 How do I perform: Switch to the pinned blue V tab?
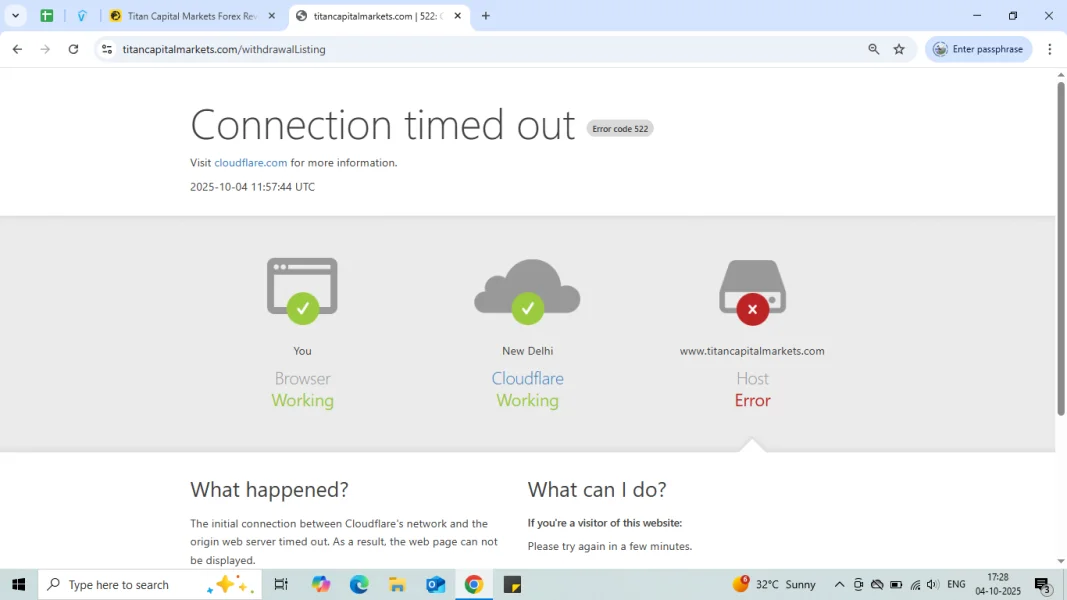[x=82, y=16]
